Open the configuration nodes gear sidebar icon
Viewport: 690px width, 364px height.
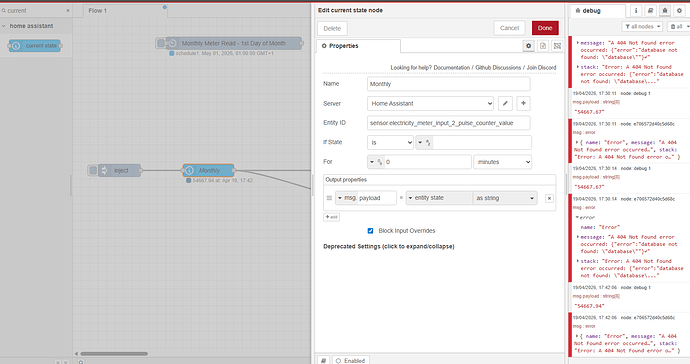(x=679, y=11)
